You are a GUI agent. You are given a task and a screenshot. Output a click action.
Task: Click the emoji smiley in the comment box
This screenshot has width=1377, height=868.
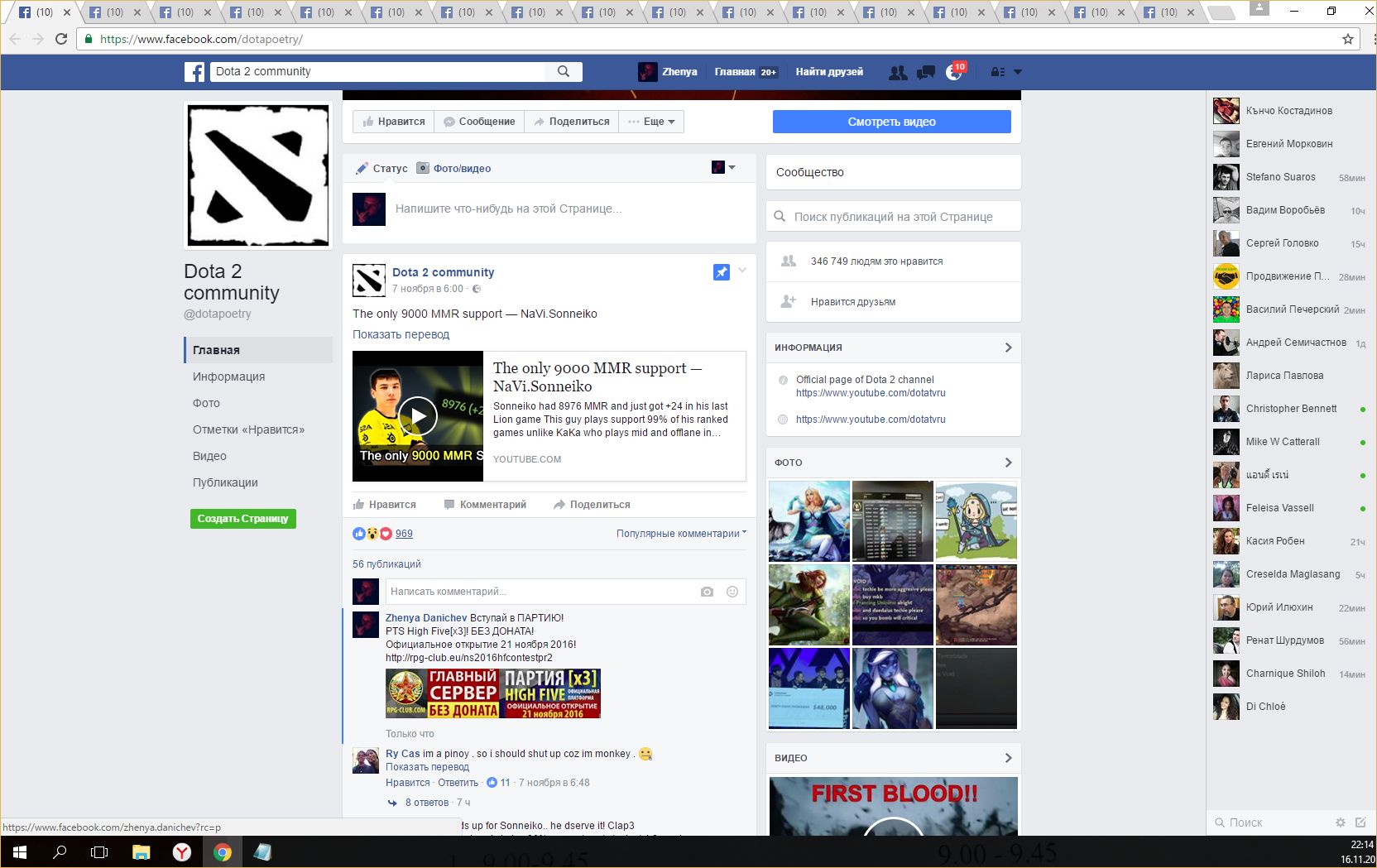click(x=732, y=592)
